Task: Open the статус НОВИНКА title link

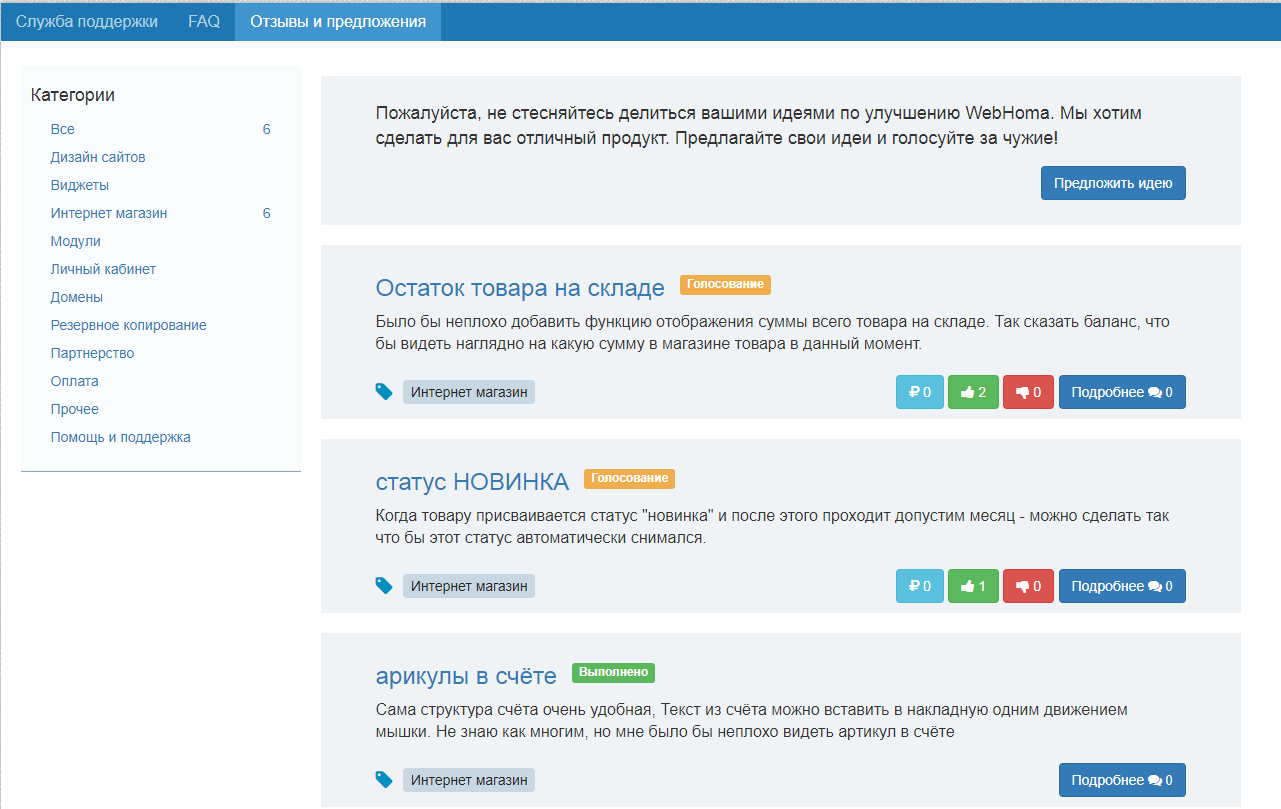Action: [x=472, y=482]
